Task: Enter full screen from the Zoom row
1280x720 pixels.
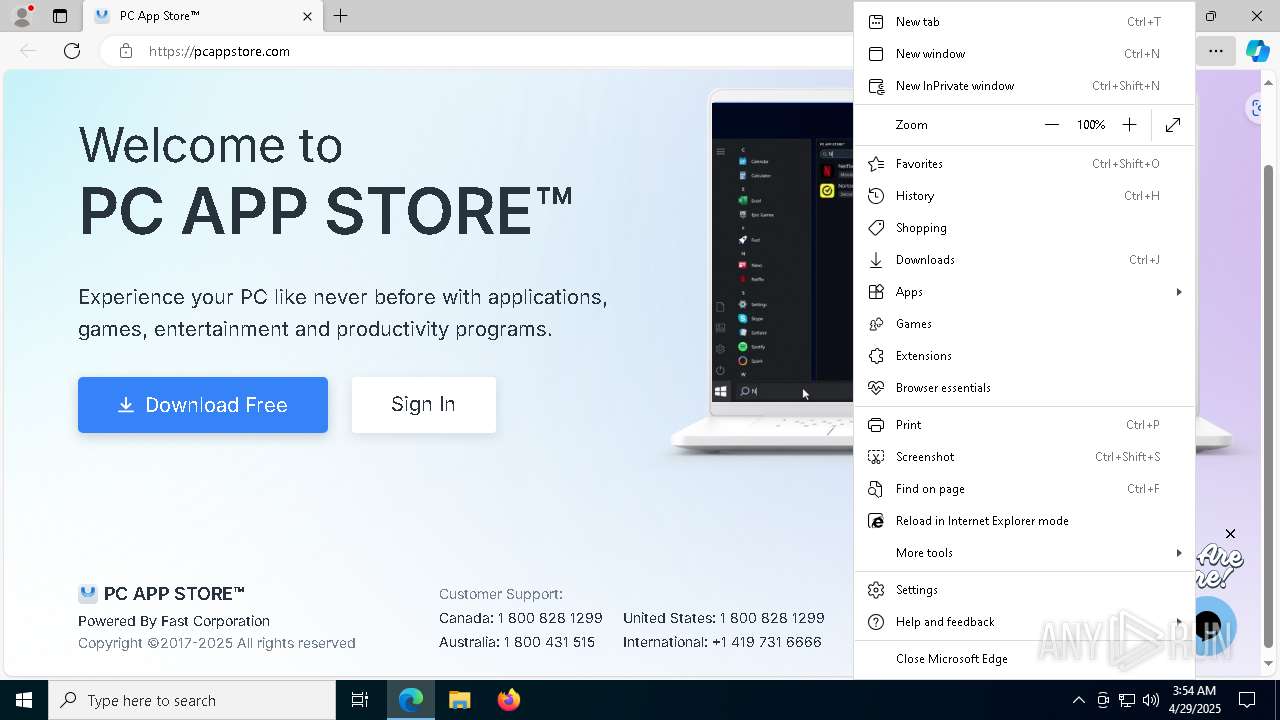Action: tap(1173, 125)
